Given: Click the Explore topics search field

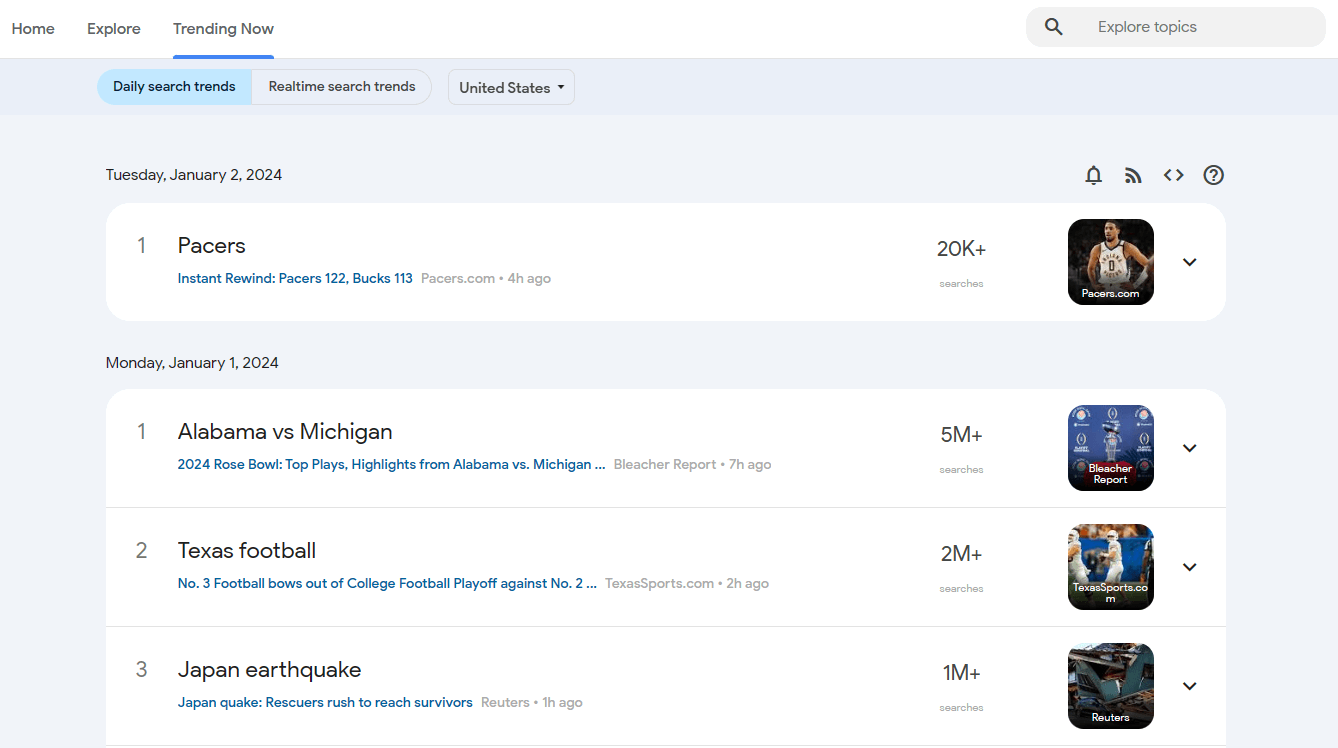Looking at the screenshot, I should tap(1180, 27).
